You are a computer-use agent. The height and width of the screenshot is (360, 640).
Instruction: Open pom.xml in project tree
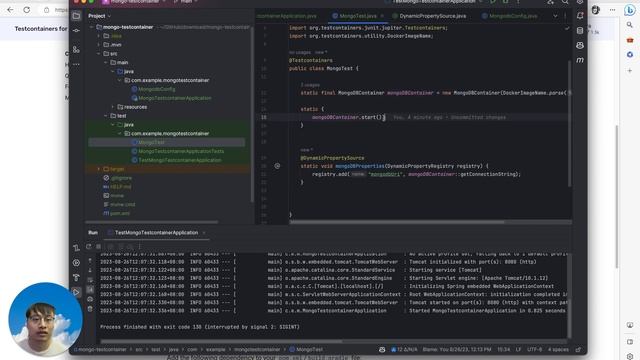[x=116, y=213]
